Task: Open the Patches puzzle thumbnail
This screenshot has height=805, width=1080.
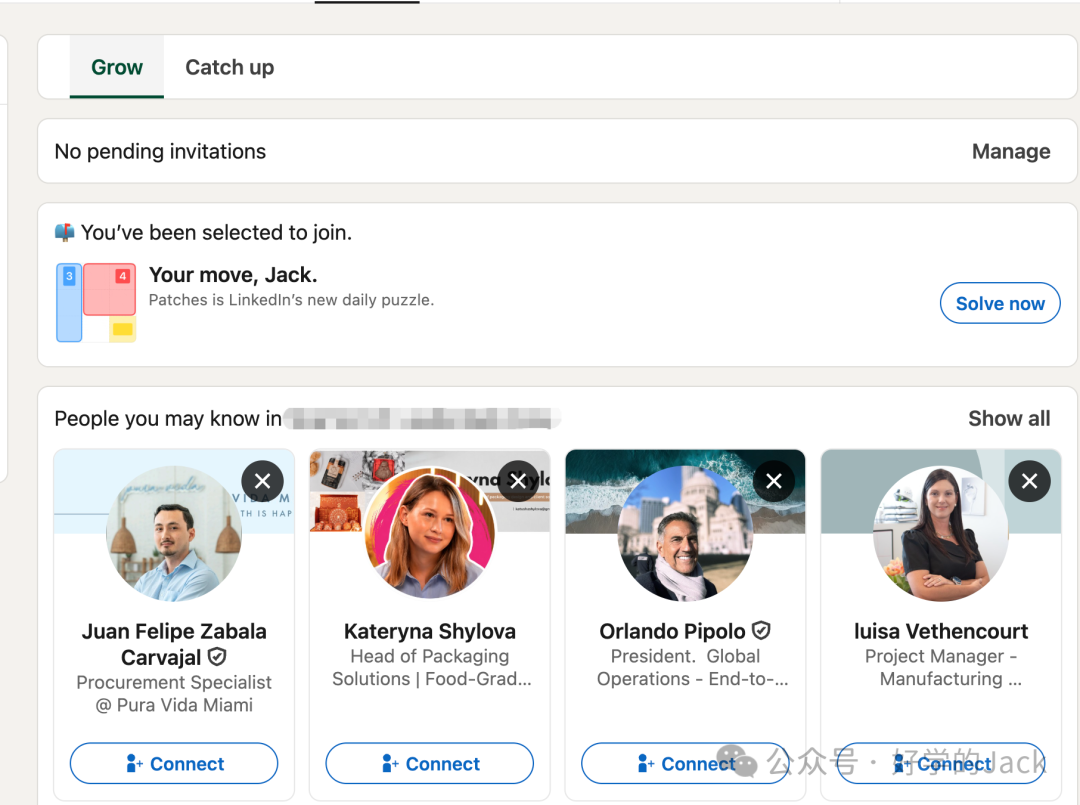Action: pos(96,302)
